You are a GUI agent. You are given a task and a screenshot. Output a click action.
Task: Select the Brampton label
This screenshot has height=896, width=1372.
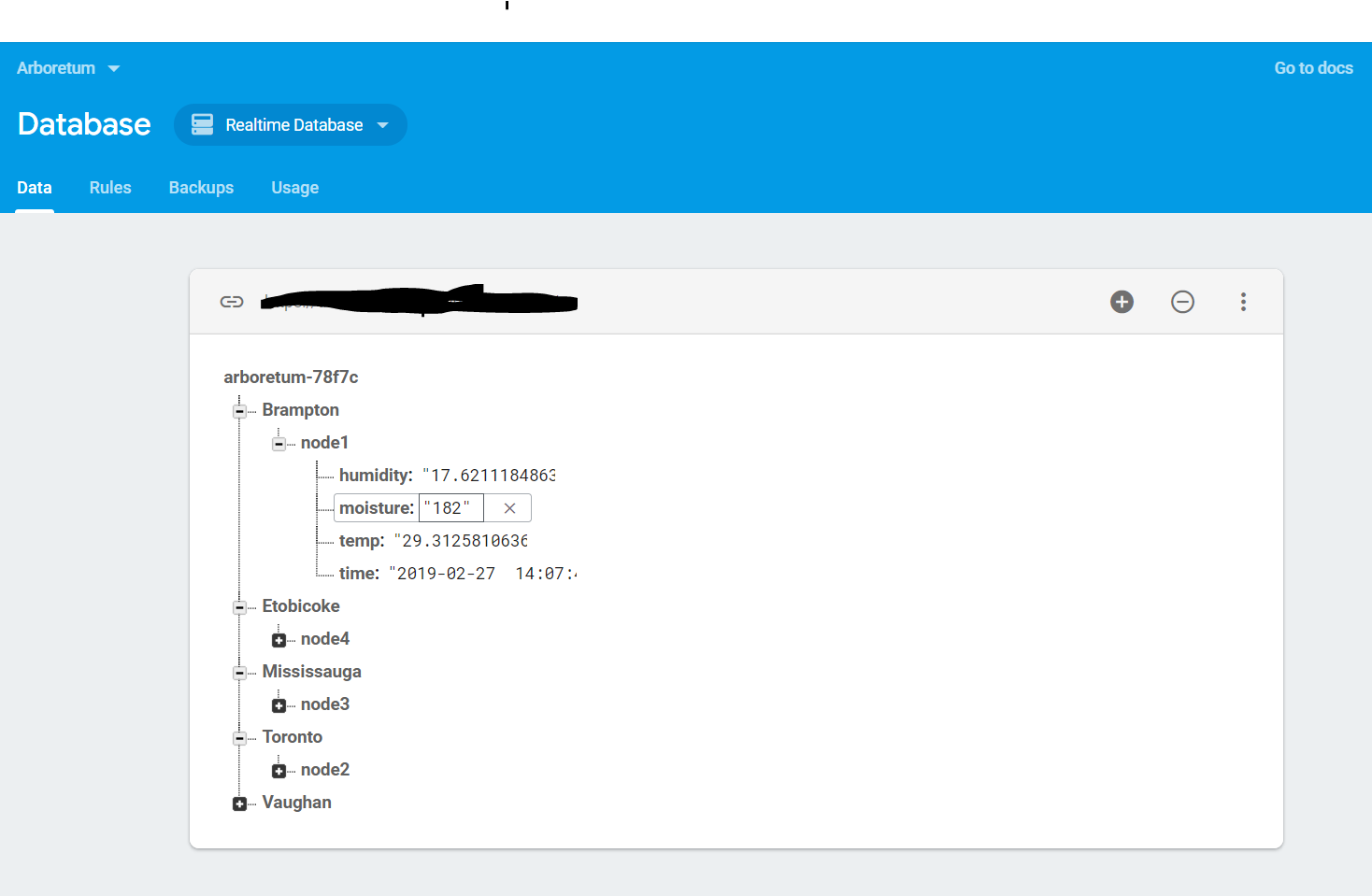click(x=300, y=410)
